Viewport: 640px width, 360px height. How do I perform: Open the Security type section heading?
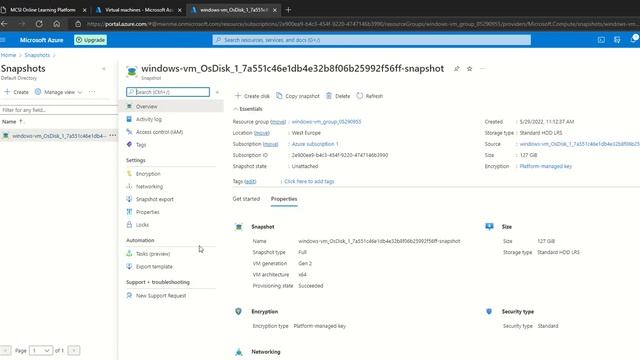tap(518, 311)
